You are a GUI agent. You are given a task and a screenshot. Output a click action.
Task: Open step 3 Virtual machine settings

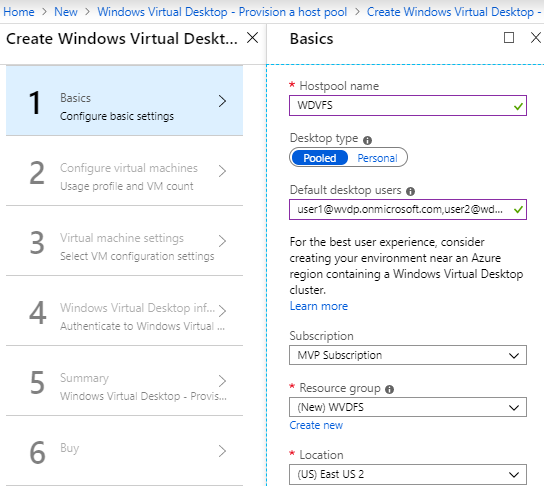coord(125,241)
